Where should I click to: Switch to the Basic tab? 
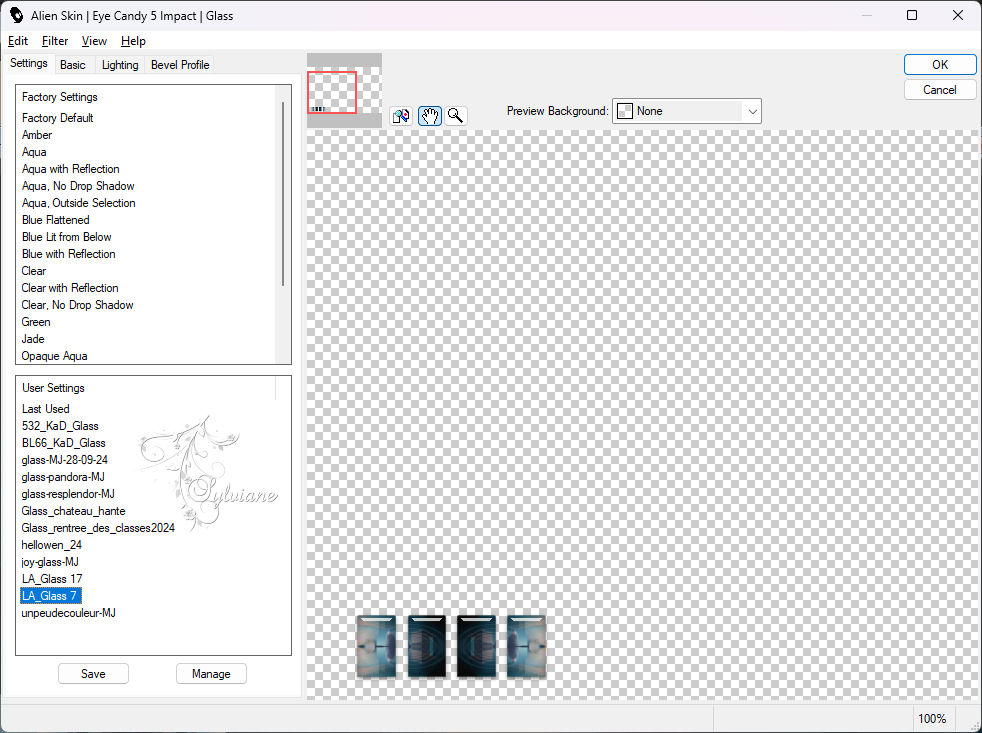point(73,65)
